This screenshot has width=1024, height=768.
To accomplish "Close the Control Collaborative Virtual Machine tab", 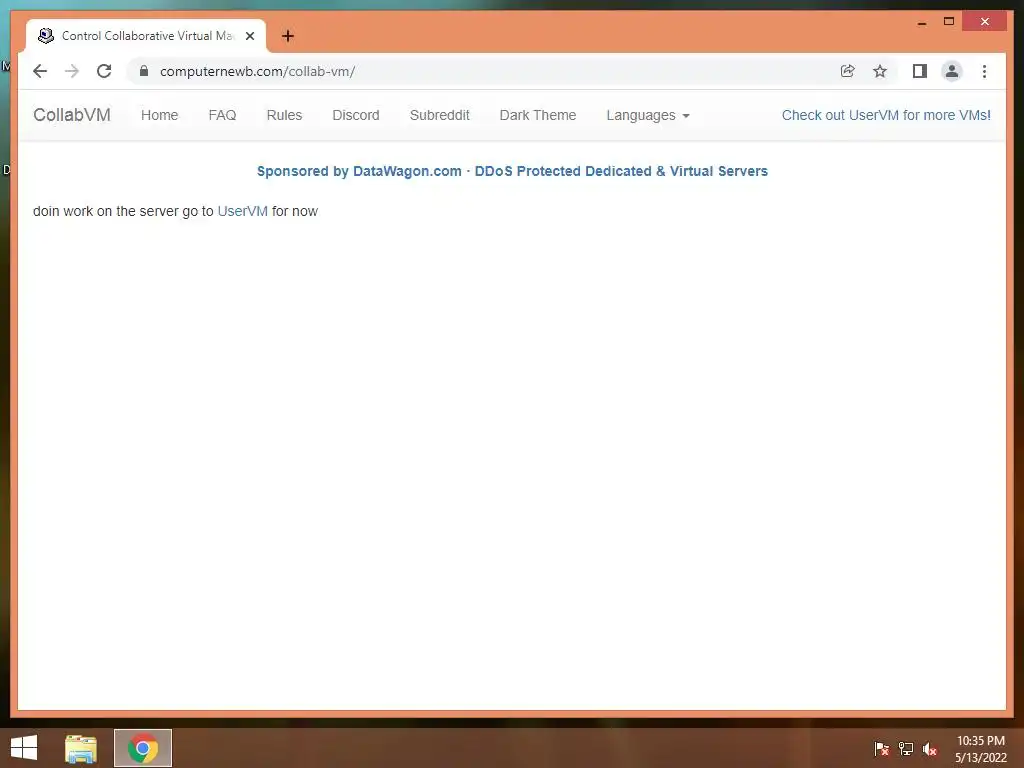I will 249,36.
